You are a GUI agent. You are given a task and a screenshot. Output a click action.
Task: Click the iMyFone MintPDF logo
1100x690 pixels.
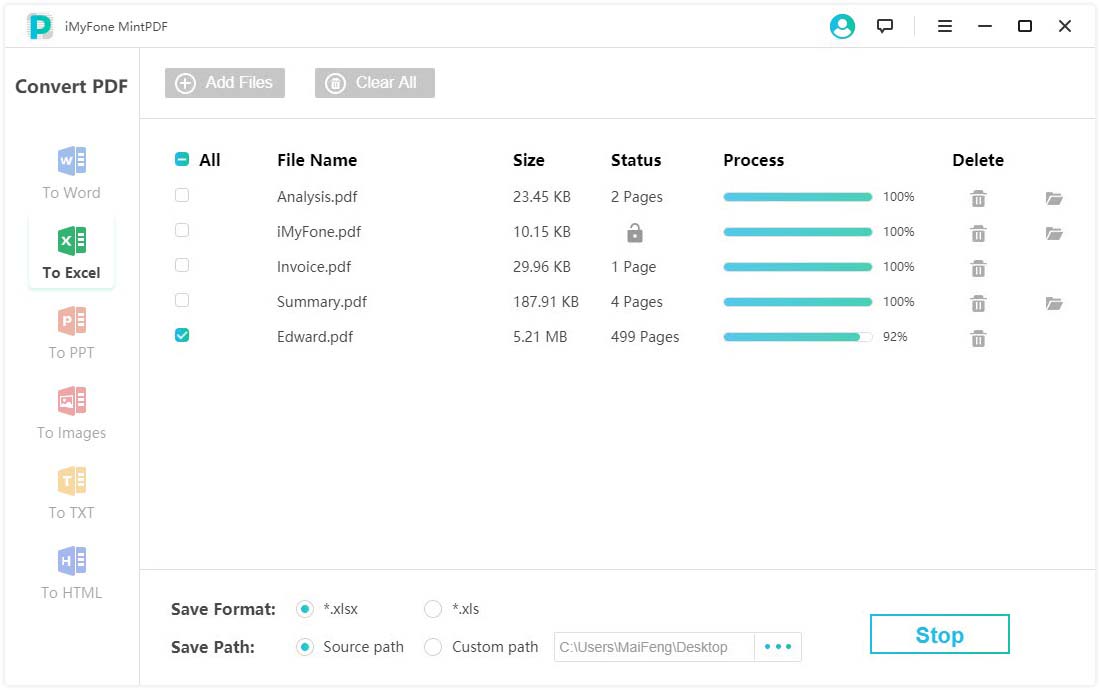click(x=40, y=27)
